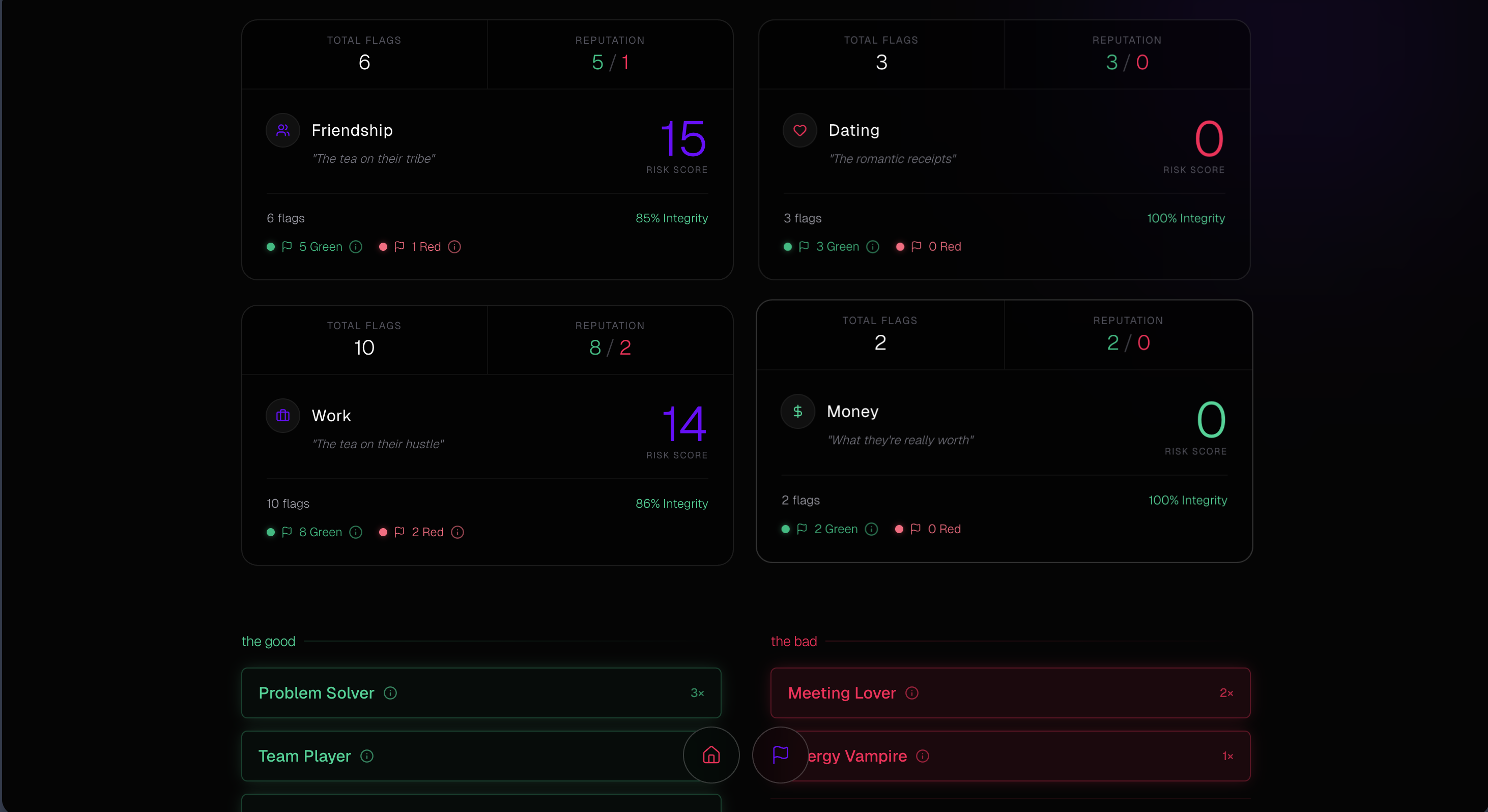
Task: Open info for the Energy Vampire trait
Action: [923, 757]
